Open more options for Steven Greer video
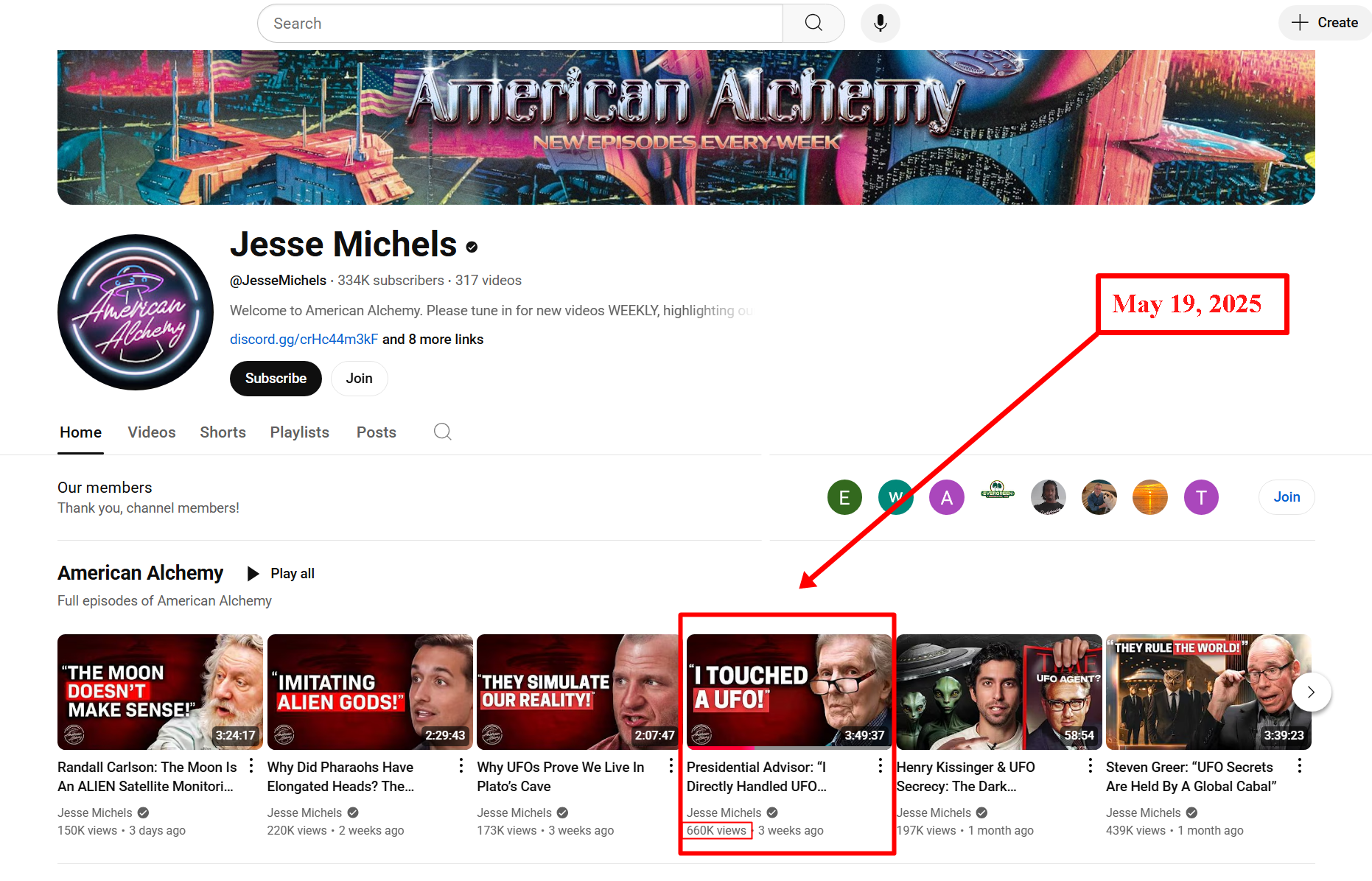This screenshot has height=881, width=1372. 1300,766
